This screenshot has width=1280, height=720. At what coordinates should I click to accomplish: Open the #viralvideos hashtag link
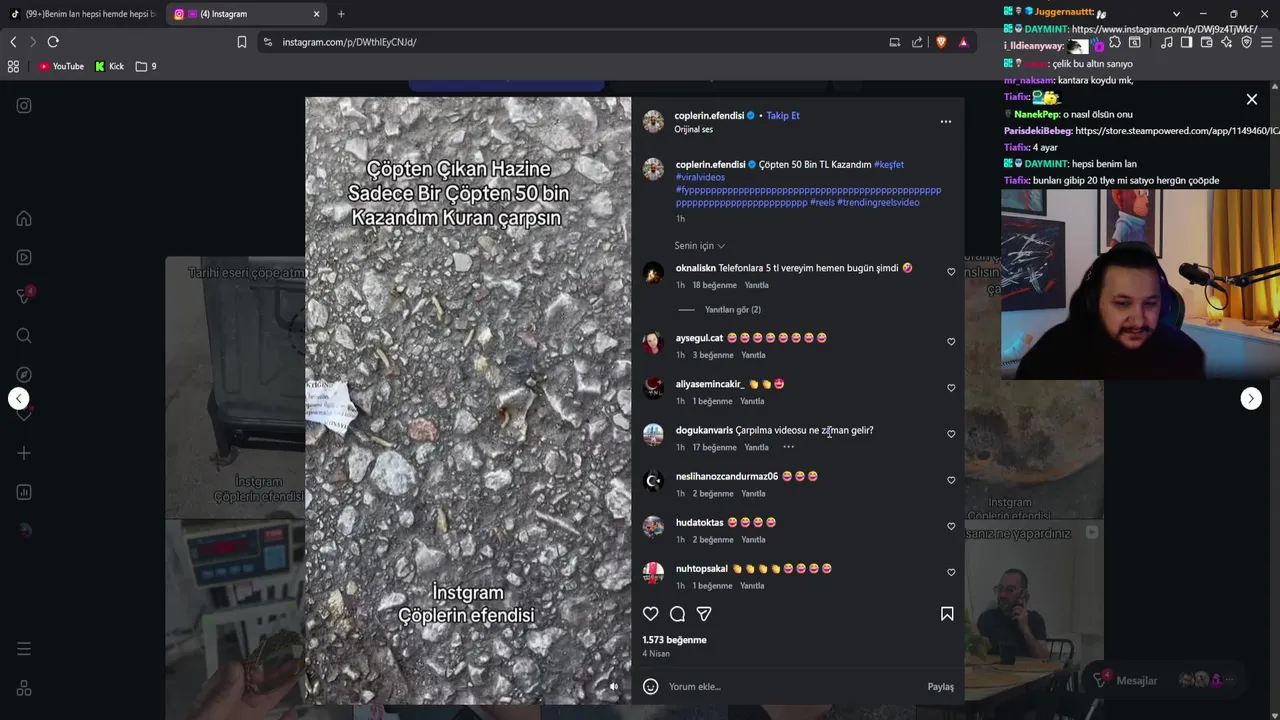(700, 178)
